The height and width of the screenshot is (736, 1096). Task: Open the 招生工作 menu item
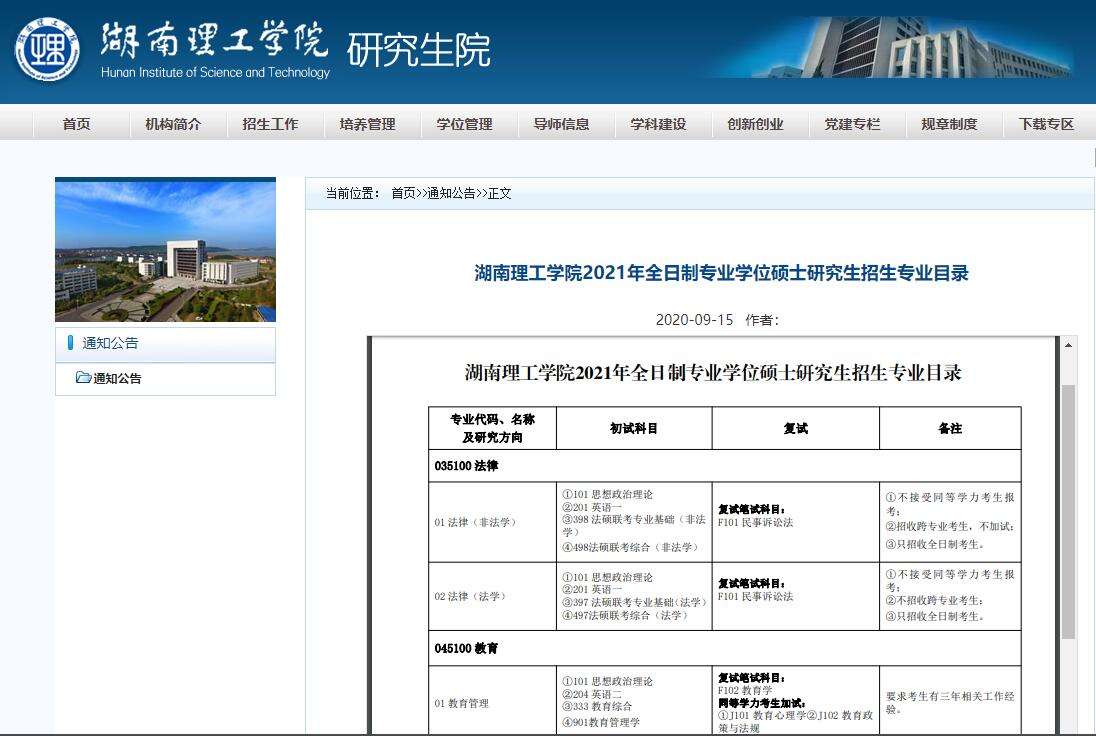pos(271,123)
